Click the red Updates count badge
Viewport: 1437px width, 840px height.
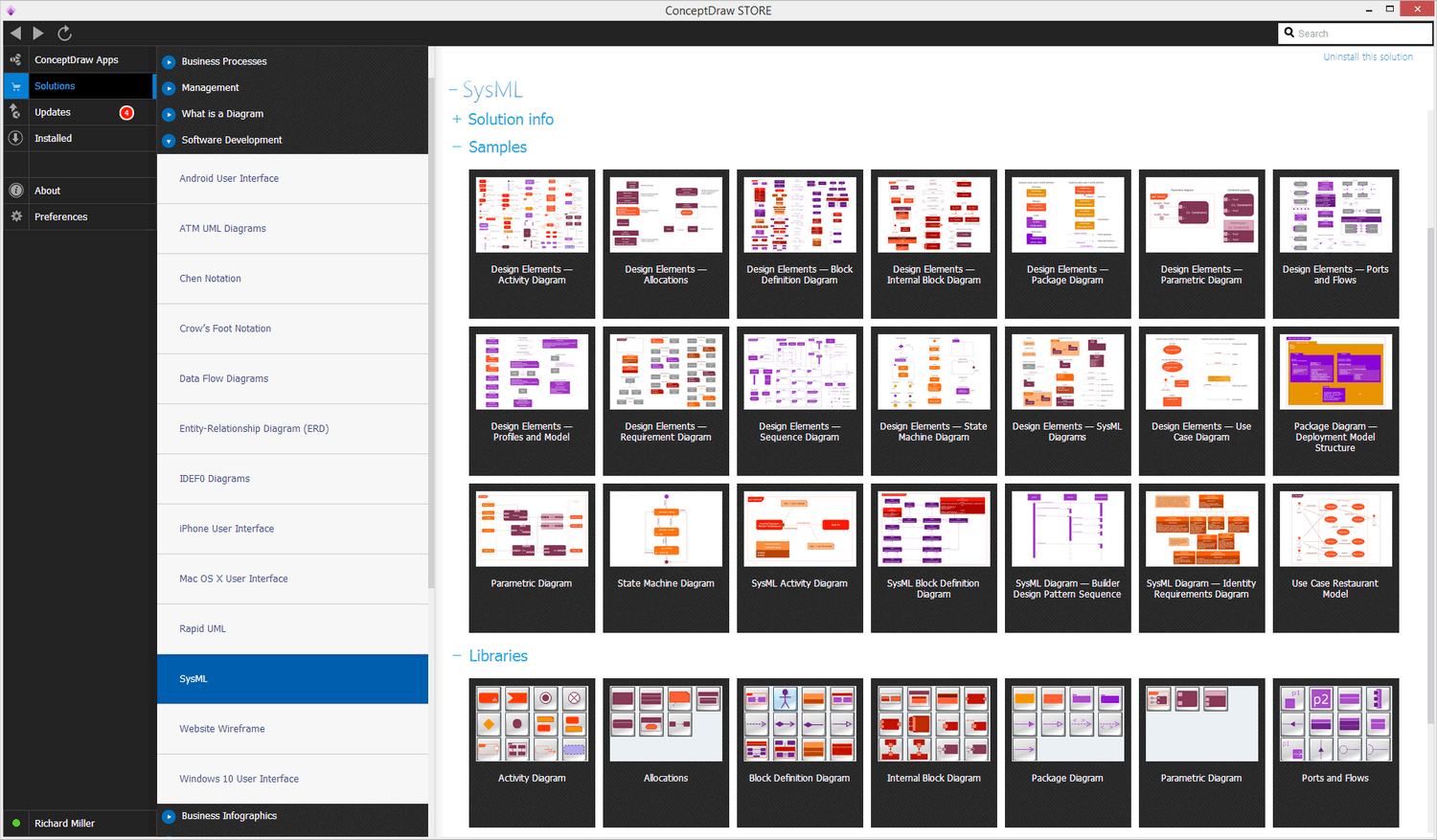tap(126, 112)
